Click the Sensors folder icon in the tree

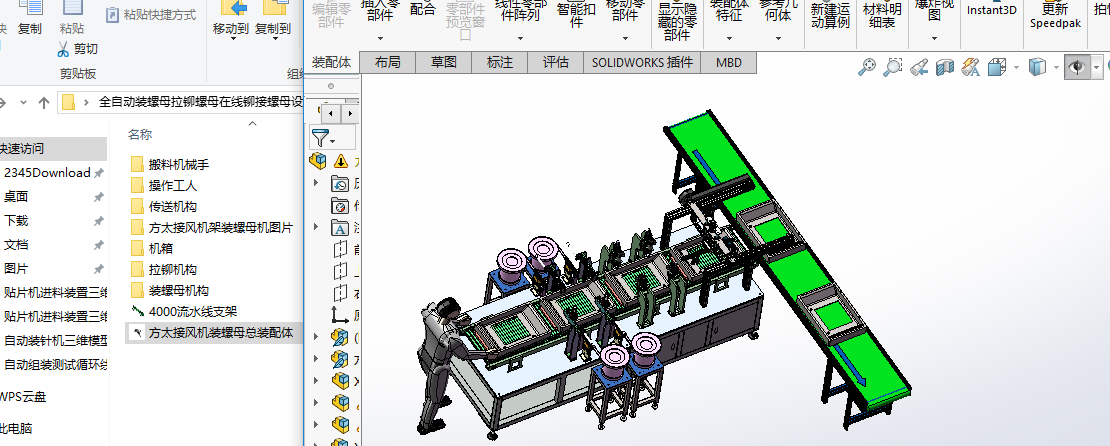[341, 206]
